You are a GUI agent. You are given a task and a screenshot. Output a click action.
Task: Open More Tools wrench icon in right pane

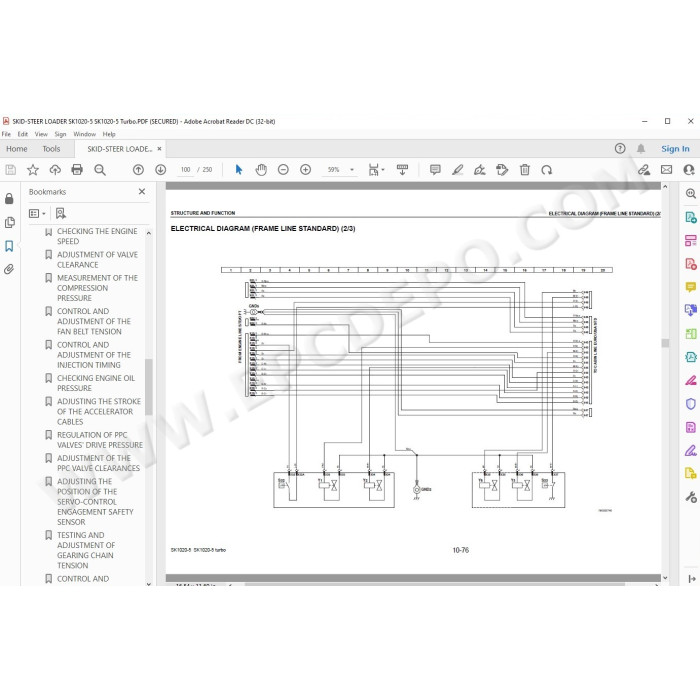coord(691,497)
